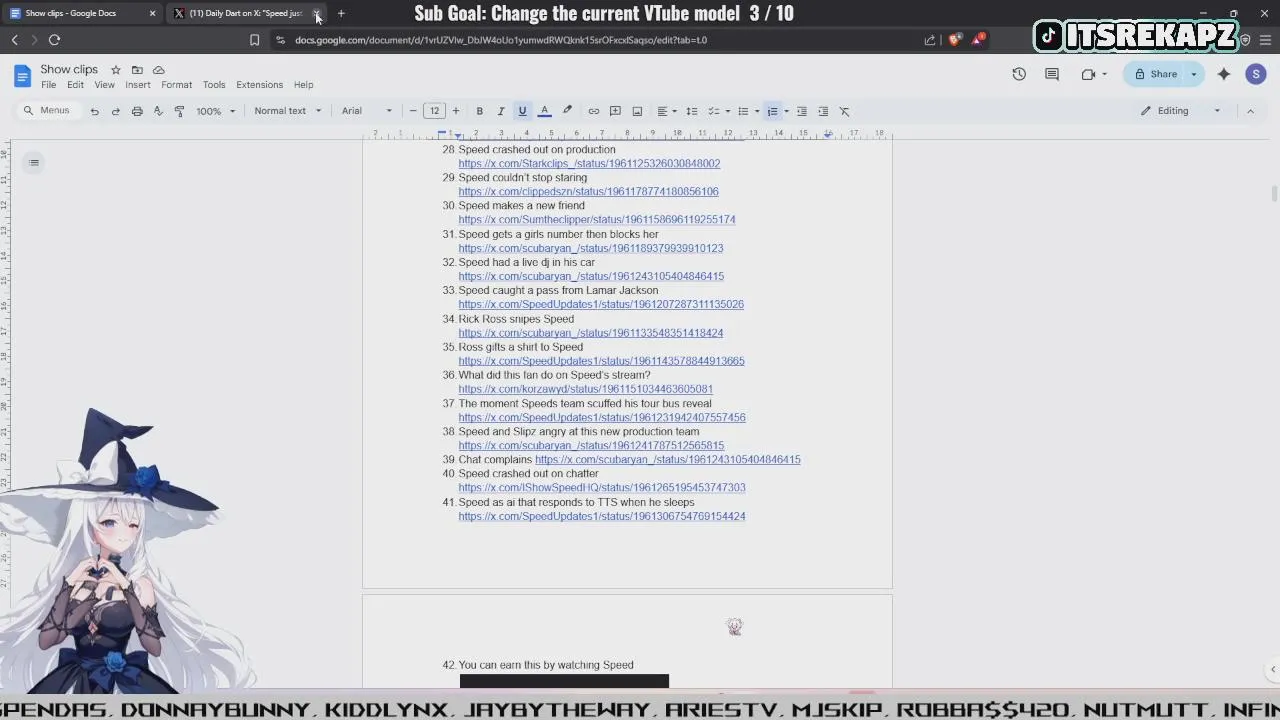
Task: Increase font size with plus button
Action: point(456,111)
